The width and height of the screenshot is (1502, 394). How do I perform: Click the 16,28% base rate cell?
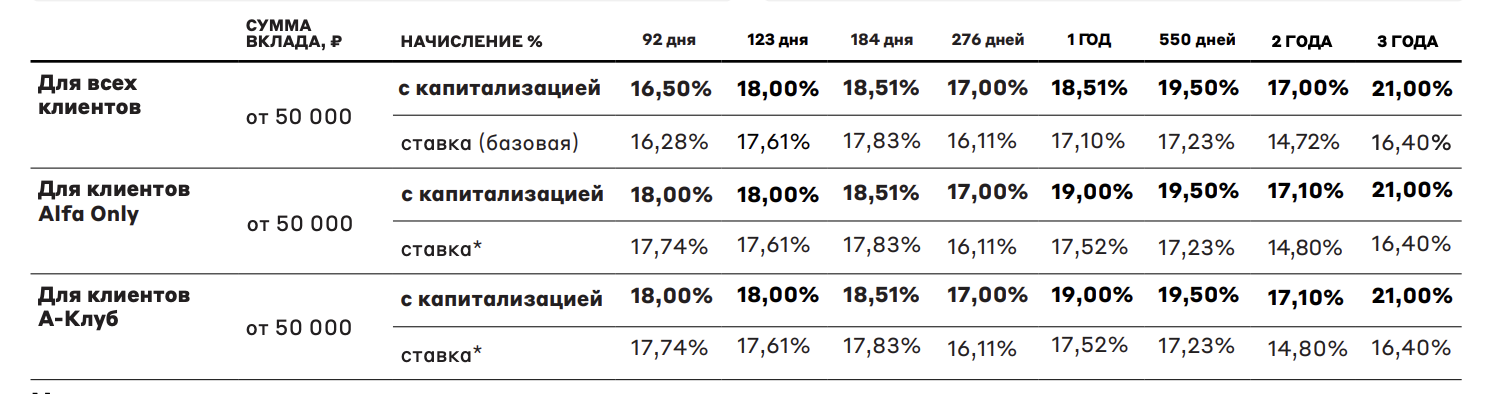click(x=669, y=142)
